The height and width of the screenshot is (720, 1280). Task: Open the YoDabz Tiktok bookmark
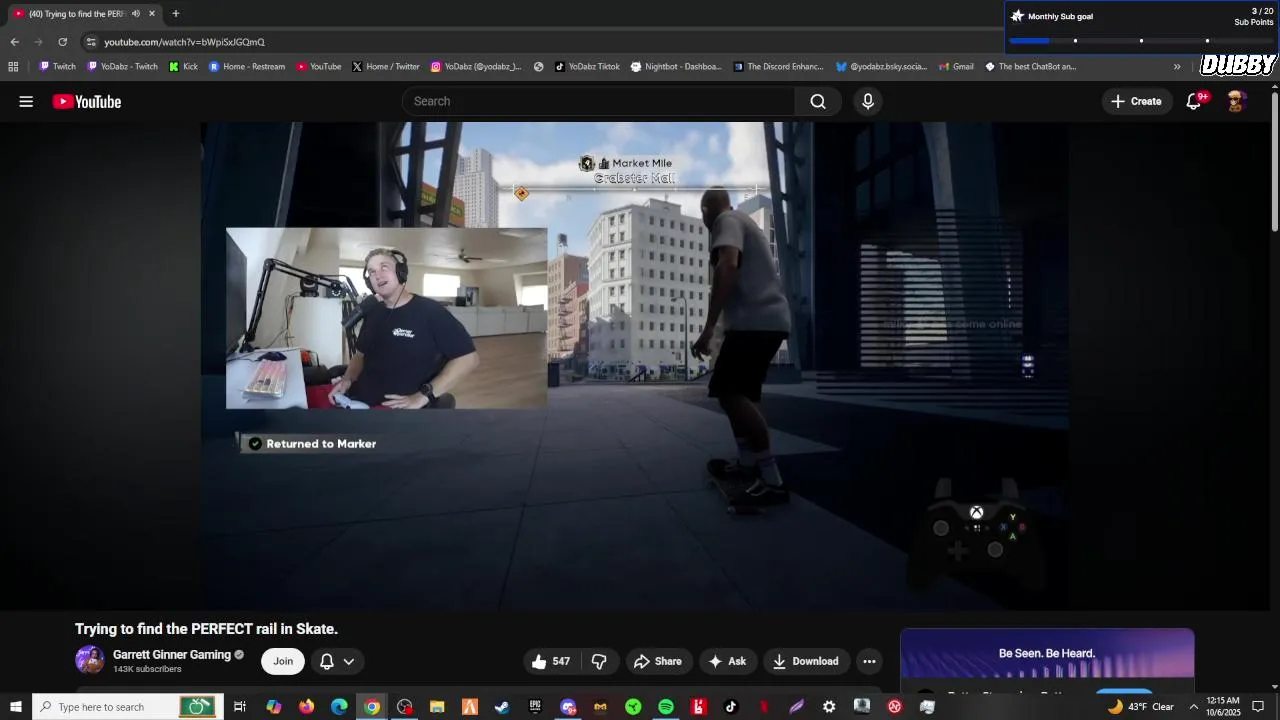[587, 67]
